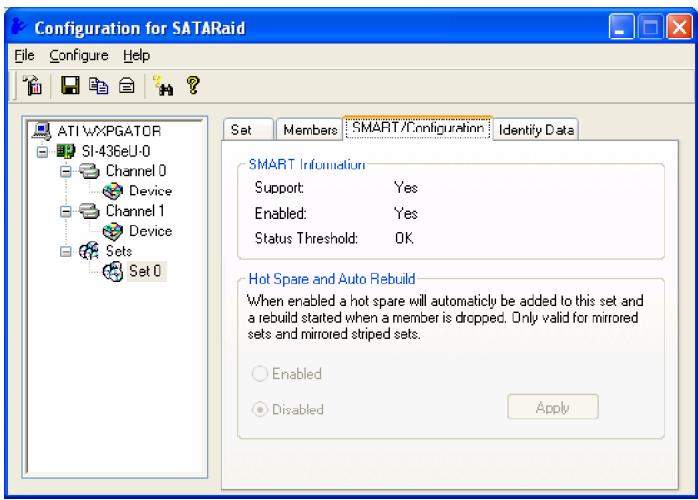Click the Device icon under Channel 1

[113, 231]
